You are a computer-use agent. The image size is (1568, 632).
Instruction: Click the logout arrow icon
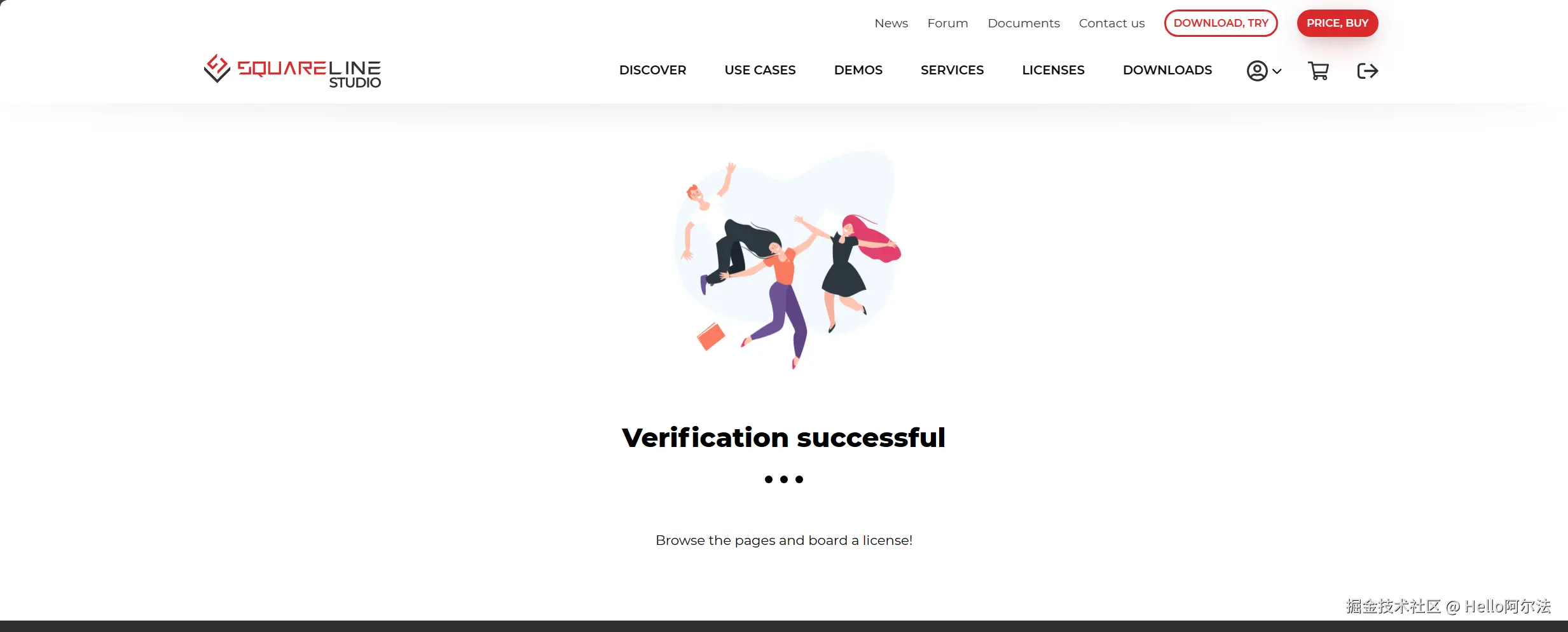coord(1367,71)
